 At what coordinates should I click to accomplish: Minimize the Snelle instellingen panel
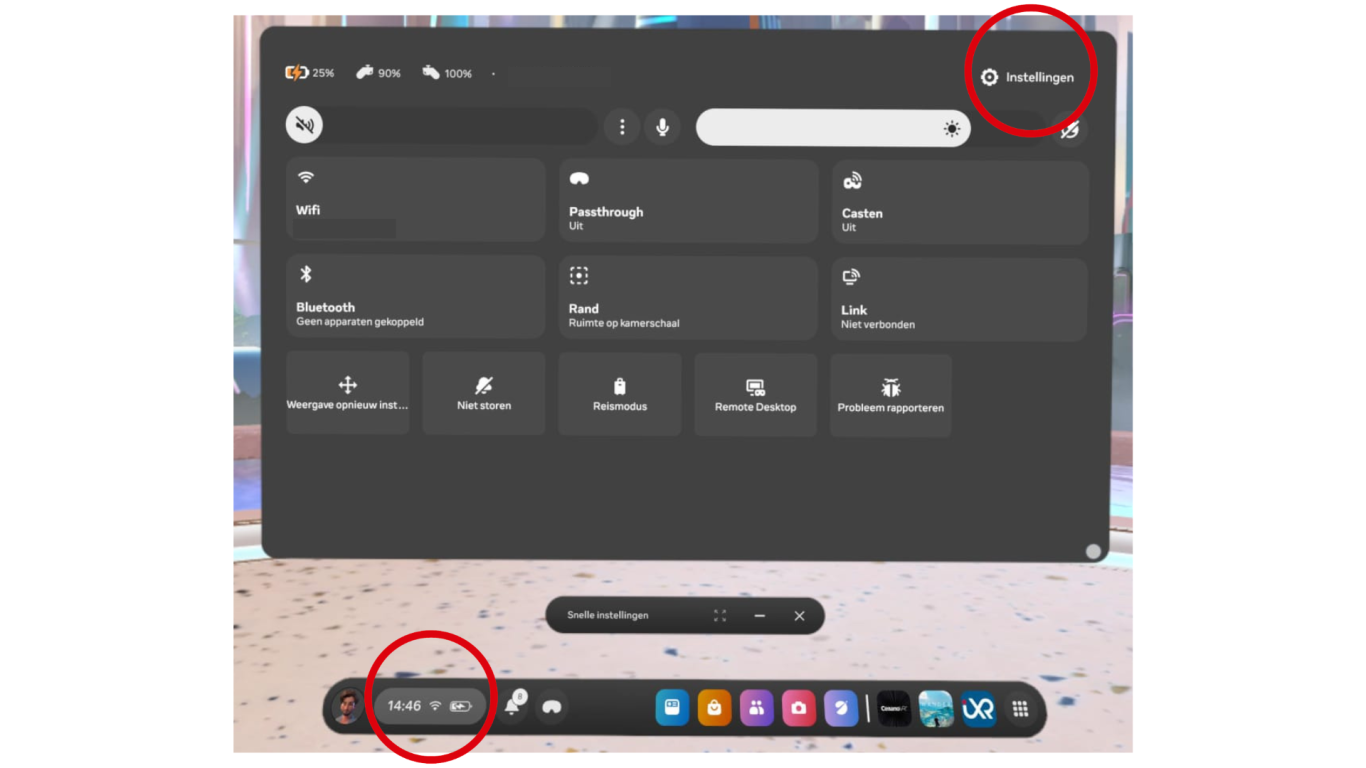(760, 616)
